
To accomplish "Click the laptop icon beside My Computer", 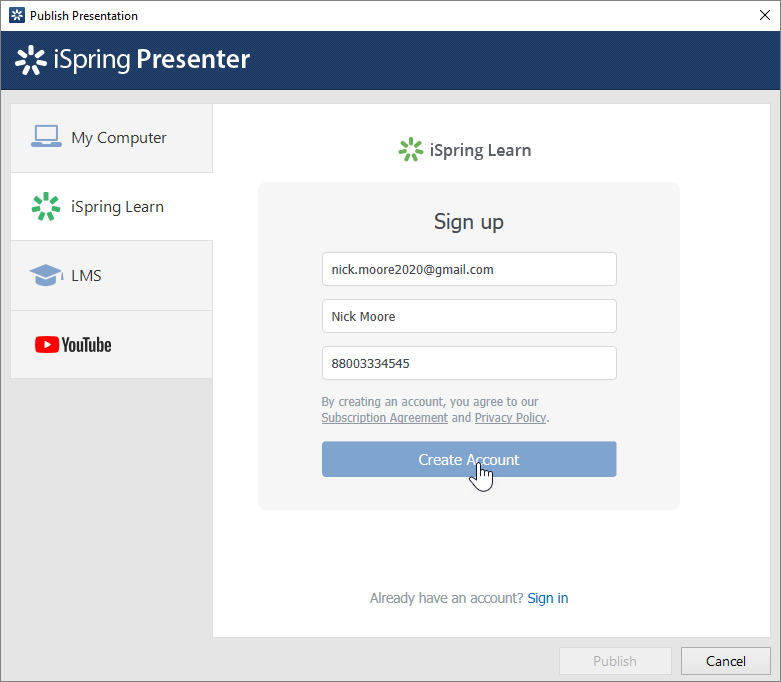I will [x=46, y=136].
